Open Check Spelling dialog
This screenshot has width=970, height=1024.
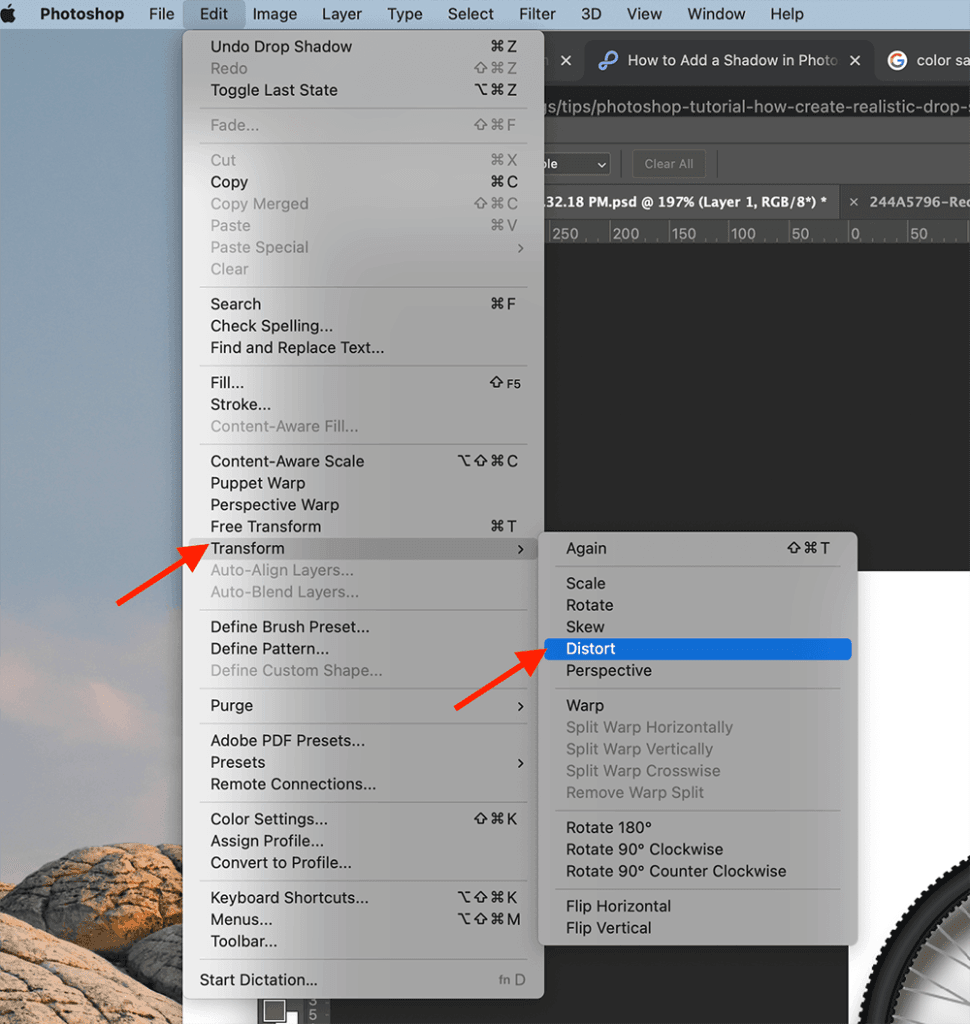pos(363,326)
